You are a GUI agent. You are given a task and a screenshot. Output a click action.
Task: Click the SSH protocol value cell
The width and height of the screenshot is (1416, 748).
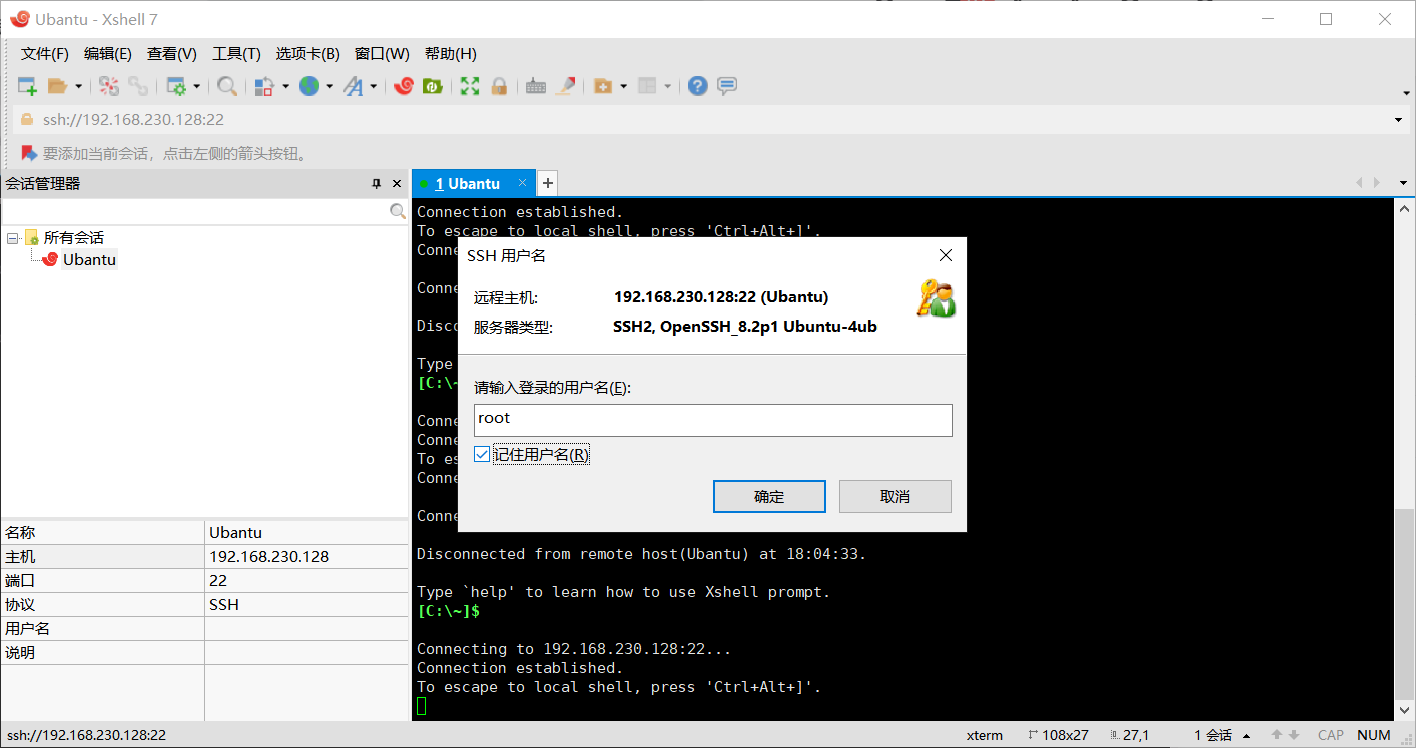coord(306,605)
